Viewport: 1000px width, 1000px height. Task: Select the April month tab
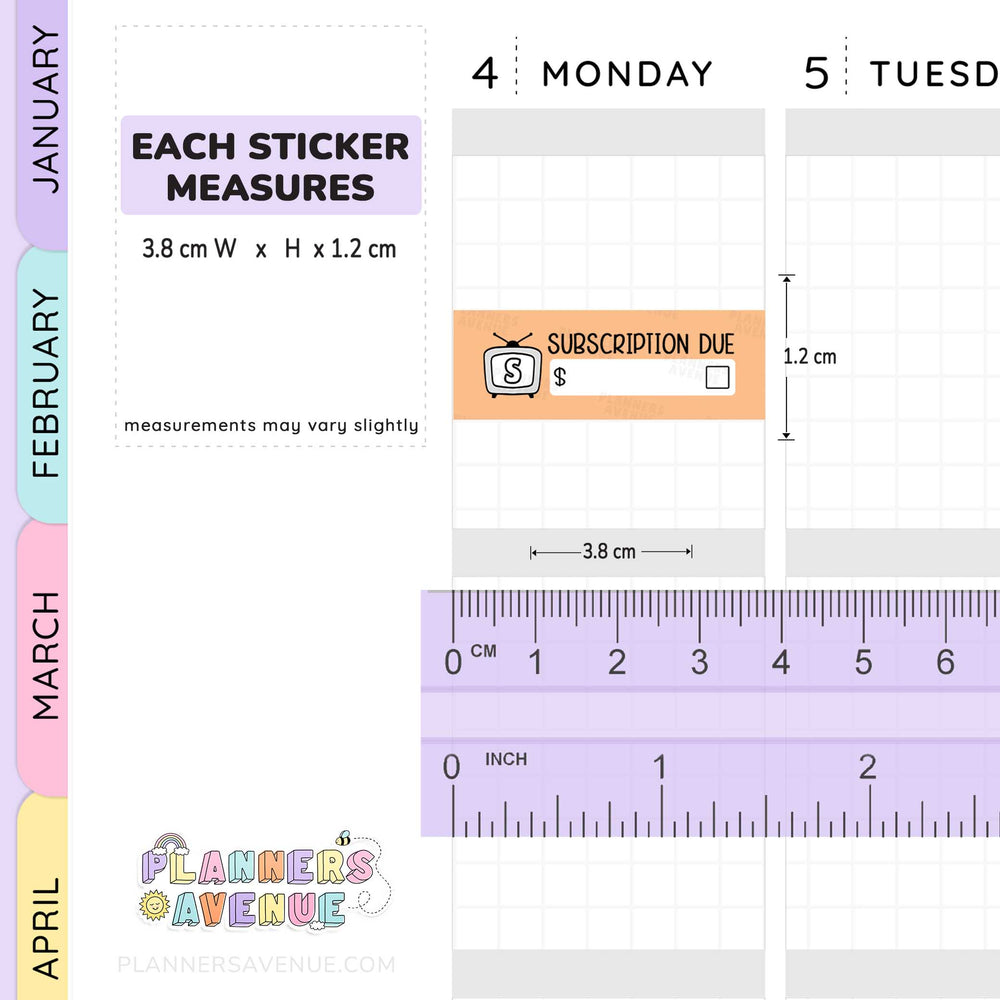tap(43, 896)
